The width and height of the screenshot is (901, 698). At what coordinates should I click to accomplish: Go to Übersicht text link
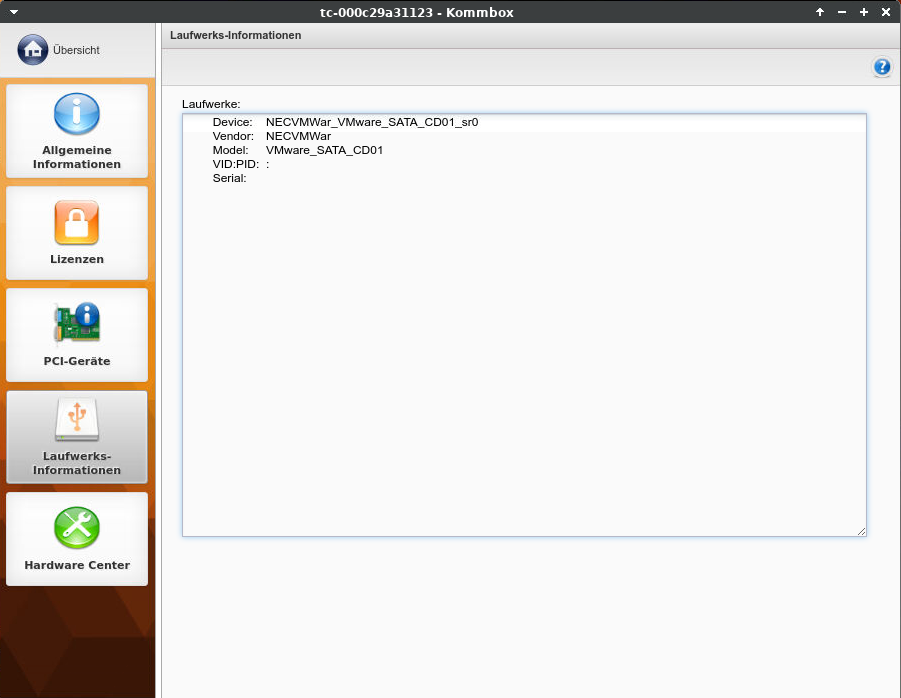point(76,49)
